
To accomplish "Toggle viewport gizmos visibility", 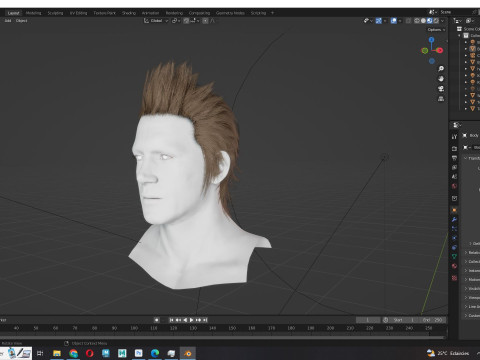I will click(379, 21).
